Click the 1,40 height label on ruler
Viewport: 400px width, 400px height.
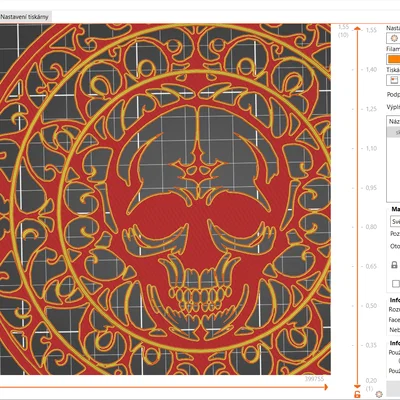point(371,69)
